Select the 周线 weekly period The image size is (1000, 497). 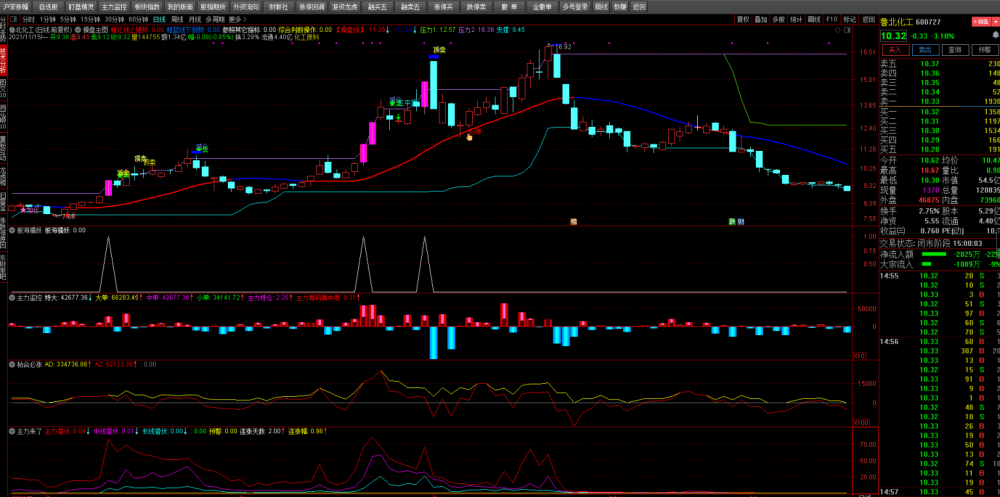pos(177,19)
